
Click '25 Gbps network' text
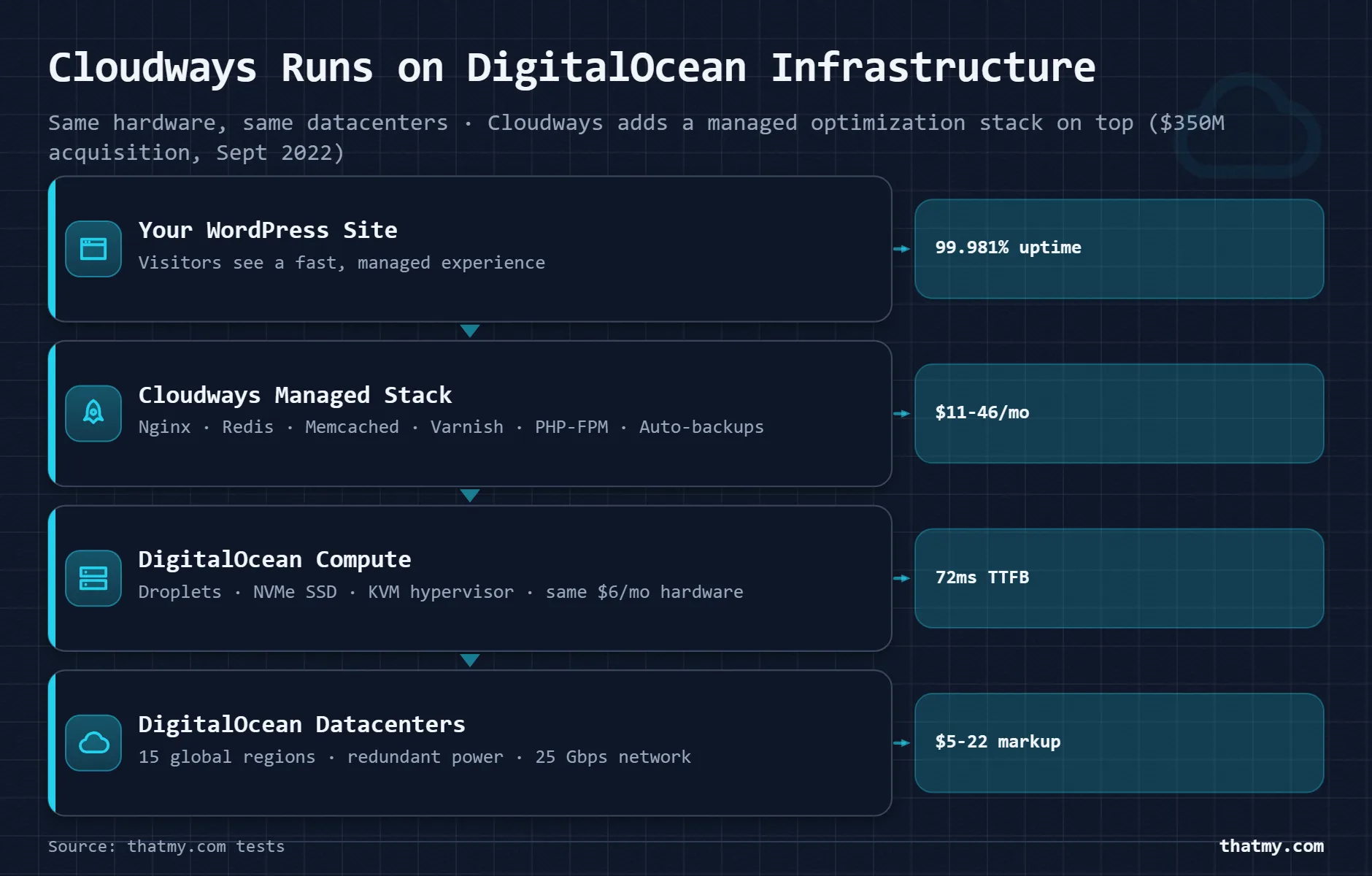click(x=613, y=757)
